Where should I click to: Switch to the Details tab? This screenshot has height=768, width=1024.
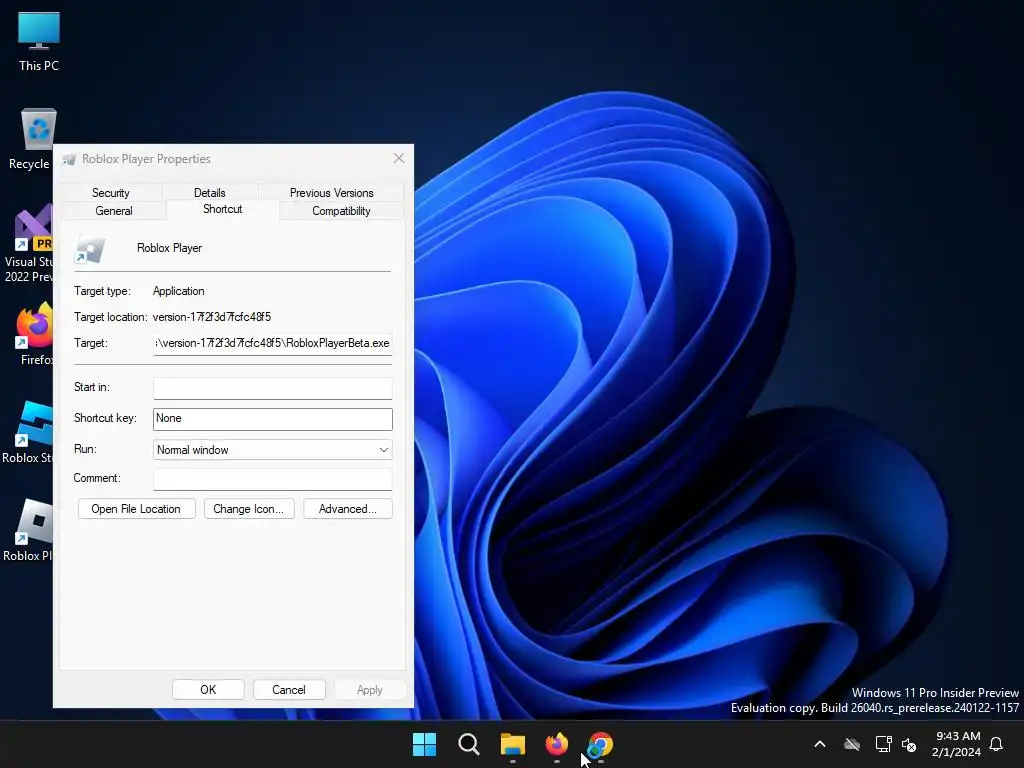(210, 193)
